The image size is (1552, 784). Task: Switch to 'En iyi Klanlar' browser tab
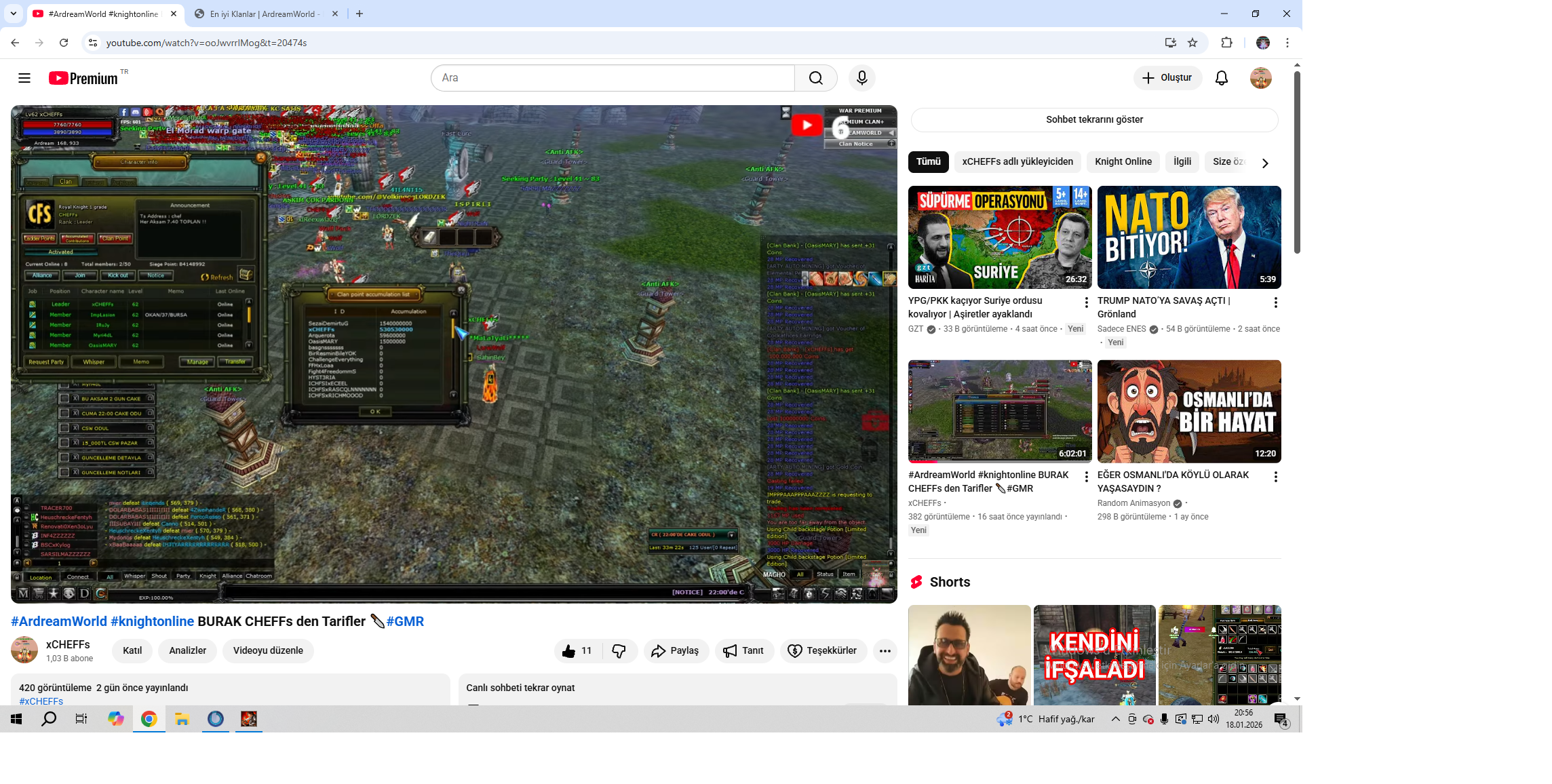pyautogui.click(x=265, y=14)
